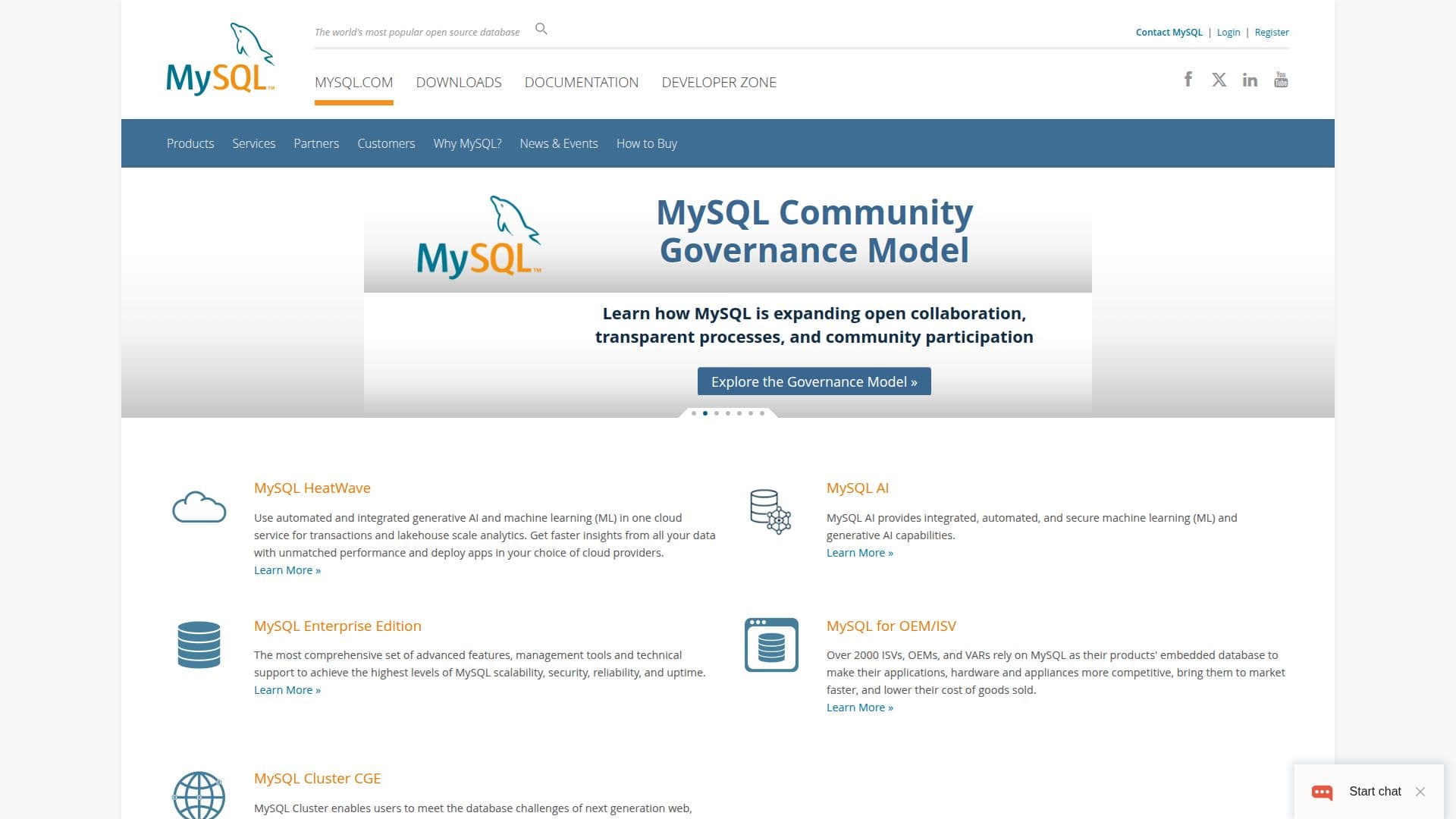
Task: Click the tagline "The world's most popular open source database"
Action: tap(417, 33)
